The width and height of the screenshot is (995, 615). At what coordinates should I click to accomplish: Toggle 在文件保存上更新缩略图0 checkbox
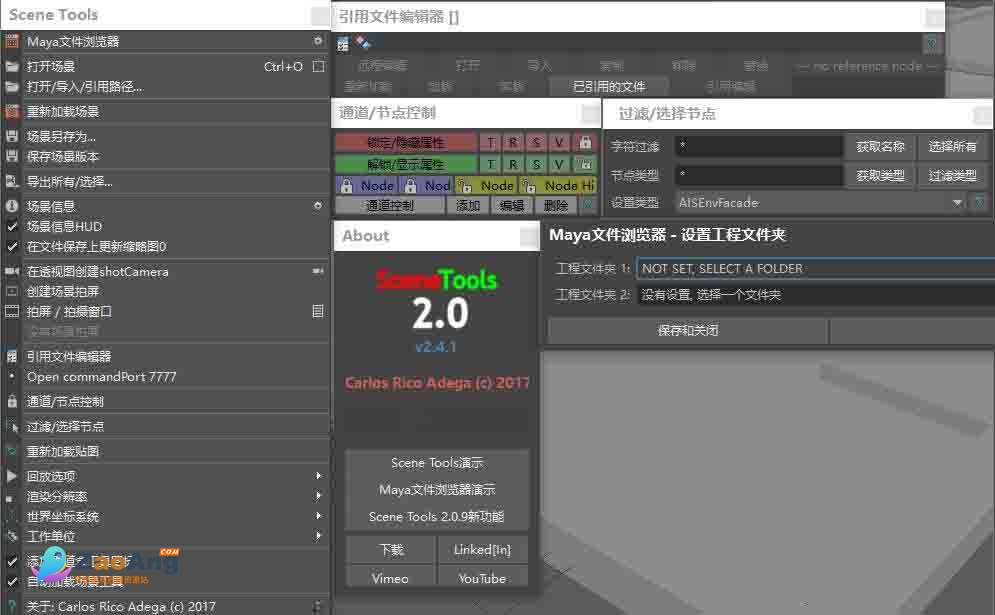12,246
